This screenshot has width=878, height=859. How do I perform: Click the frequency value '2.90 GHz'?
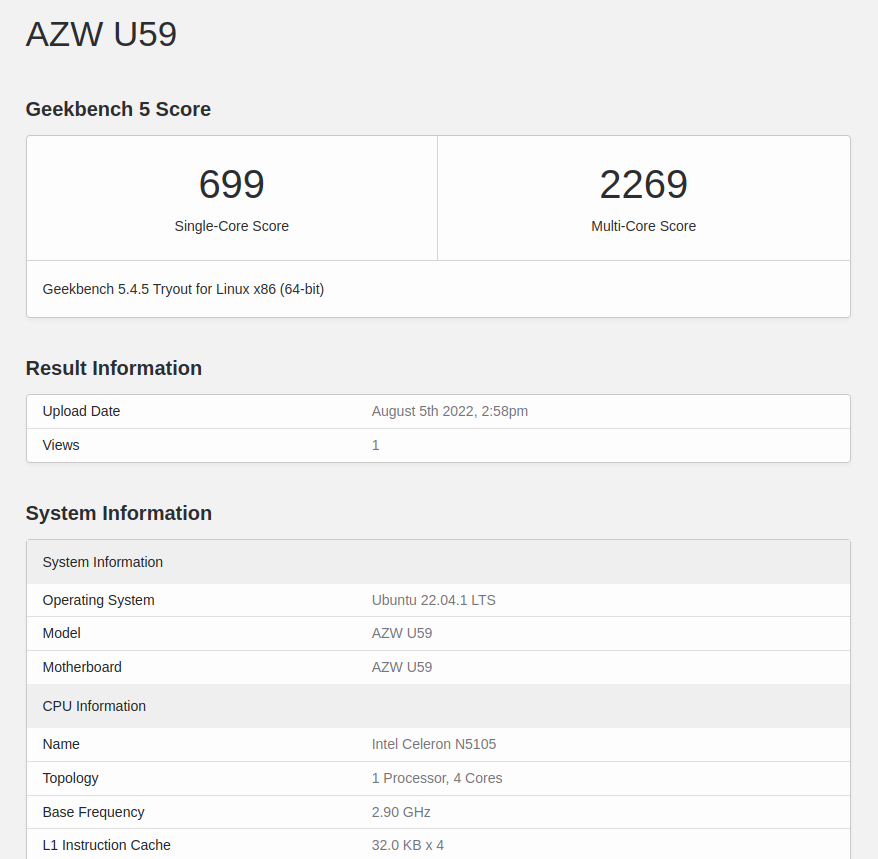point(401,812)
